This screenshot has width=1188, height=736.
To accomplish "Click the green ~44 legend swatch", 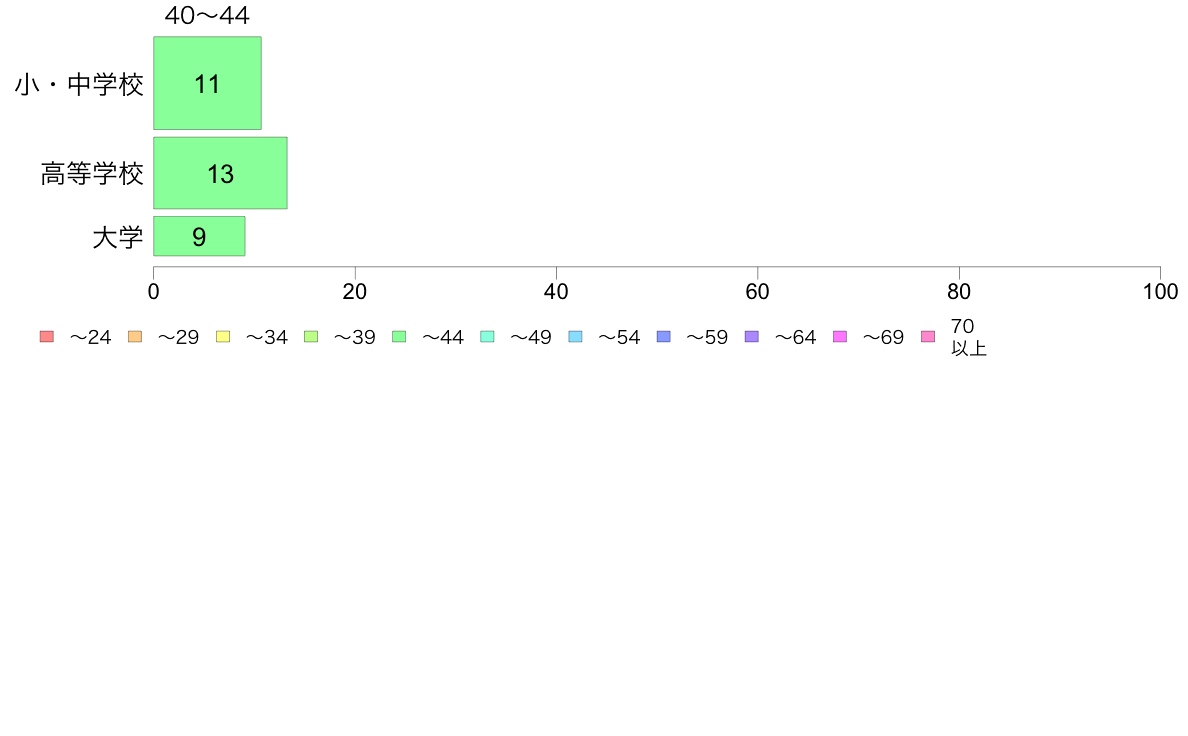I will [399, 337].
